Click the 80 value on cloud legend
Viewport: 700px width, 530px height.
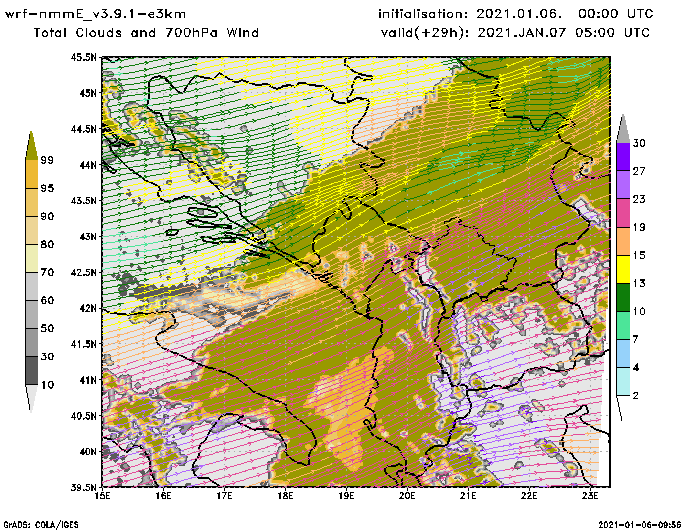[x=47, y=244]
